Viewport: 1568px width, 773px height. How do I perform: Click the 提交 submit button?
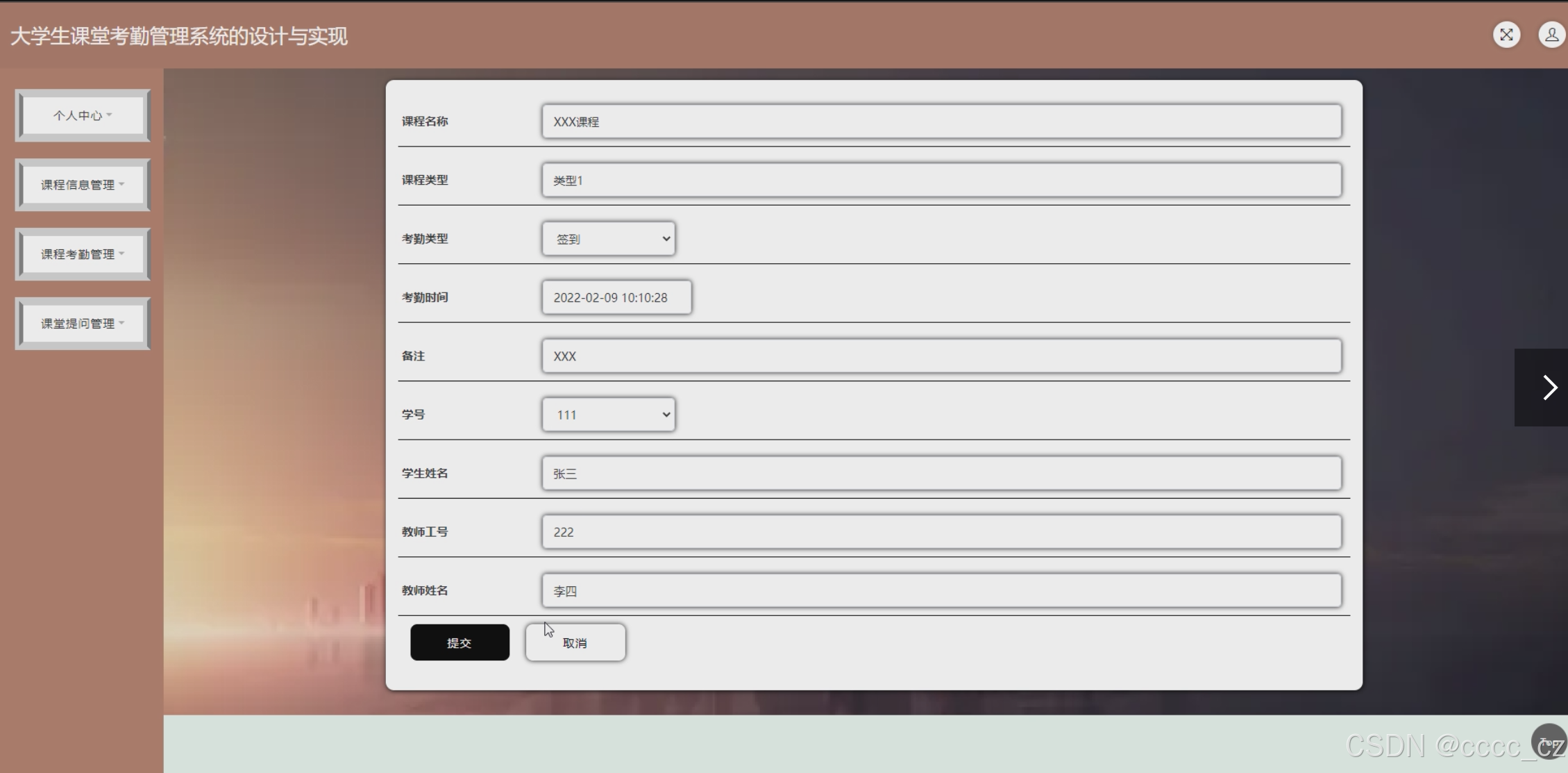[460, 642]
